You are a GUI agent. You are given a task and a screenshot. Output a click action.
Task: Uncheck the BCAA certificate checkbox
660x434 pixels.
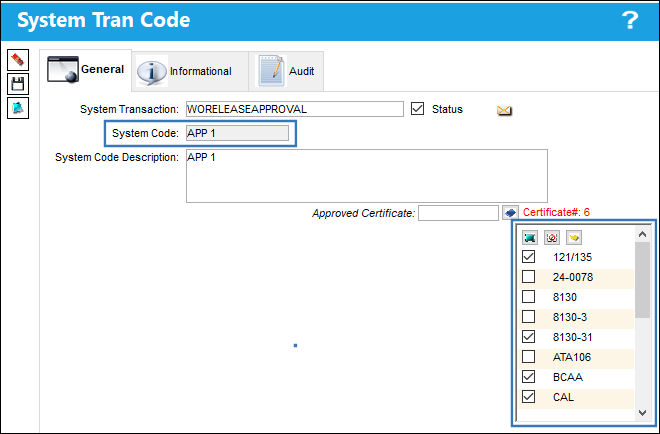pyautogui.click(x=528, y=376)
